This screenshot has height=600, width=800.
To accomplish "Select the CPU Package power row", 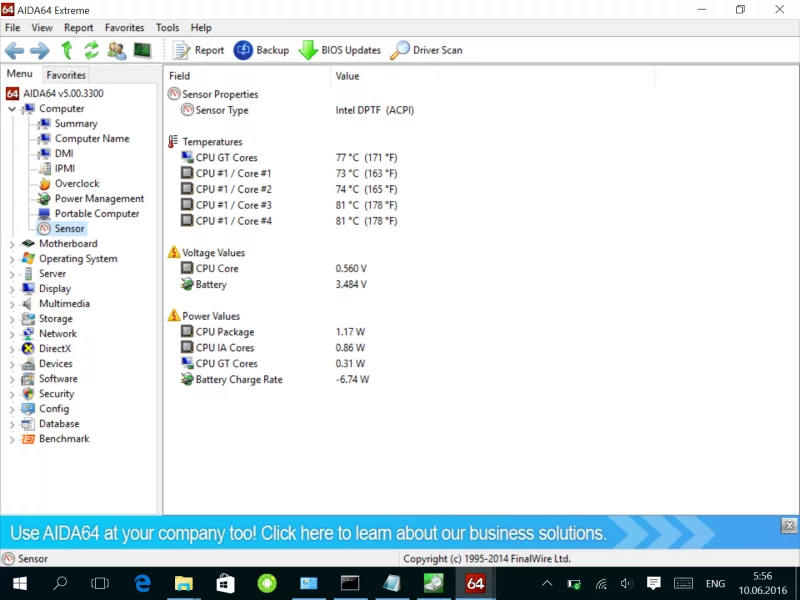I will 410,332.
